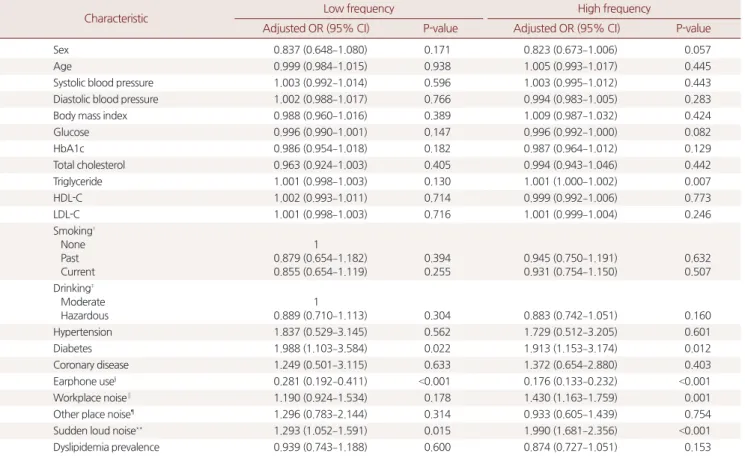Click the Diabetes row label
This screenshot has height=456, width=745.
(72, 349)
